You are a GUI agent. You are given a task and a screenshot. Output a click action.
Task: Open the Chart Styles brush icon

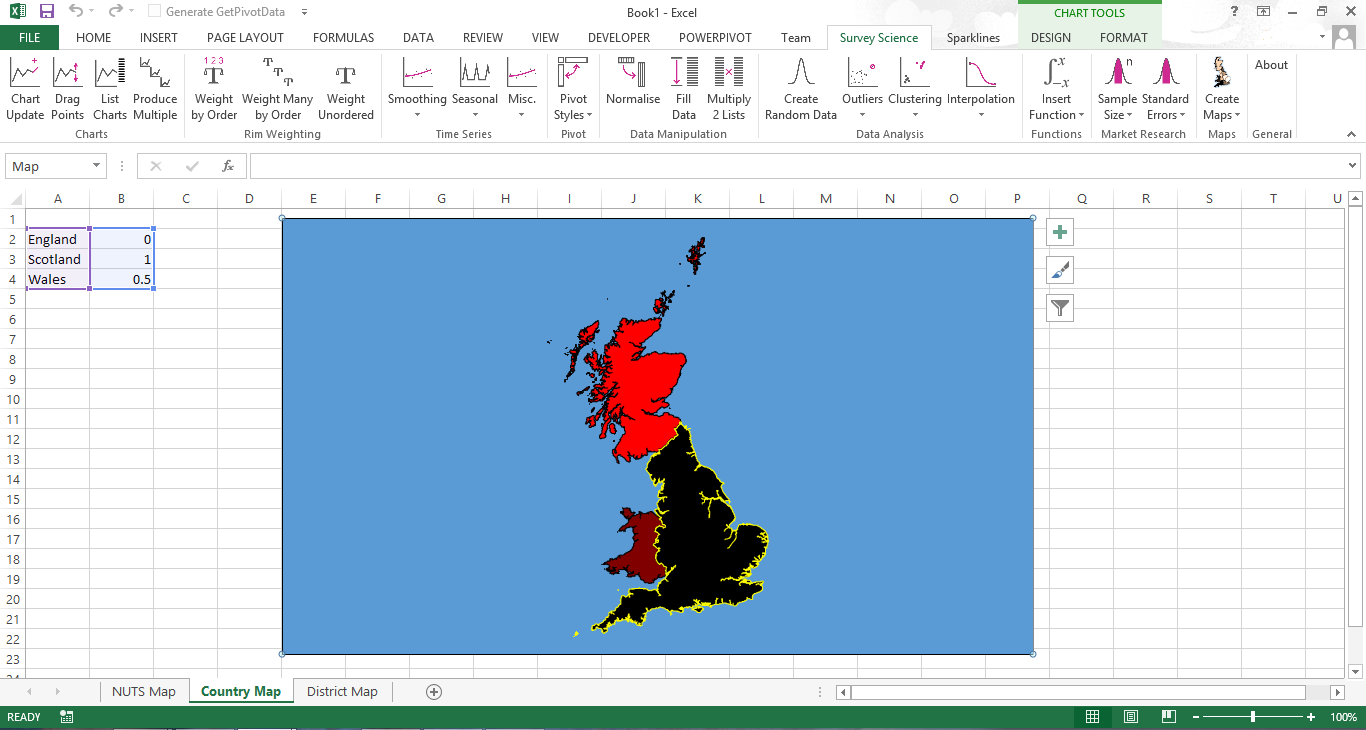pyautogui.click(x=1059, y=270)
